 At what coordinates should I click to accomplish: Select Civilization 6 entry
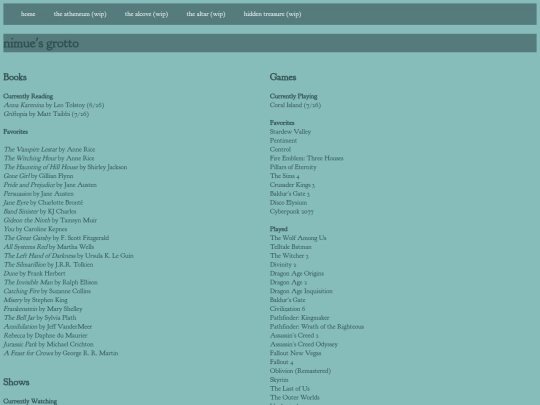287,309
